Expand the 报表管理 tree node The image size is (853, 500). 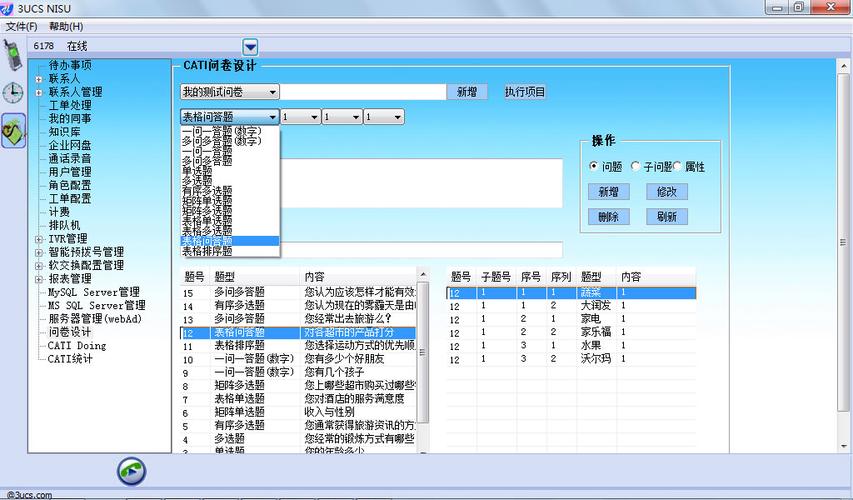(39, 279)
